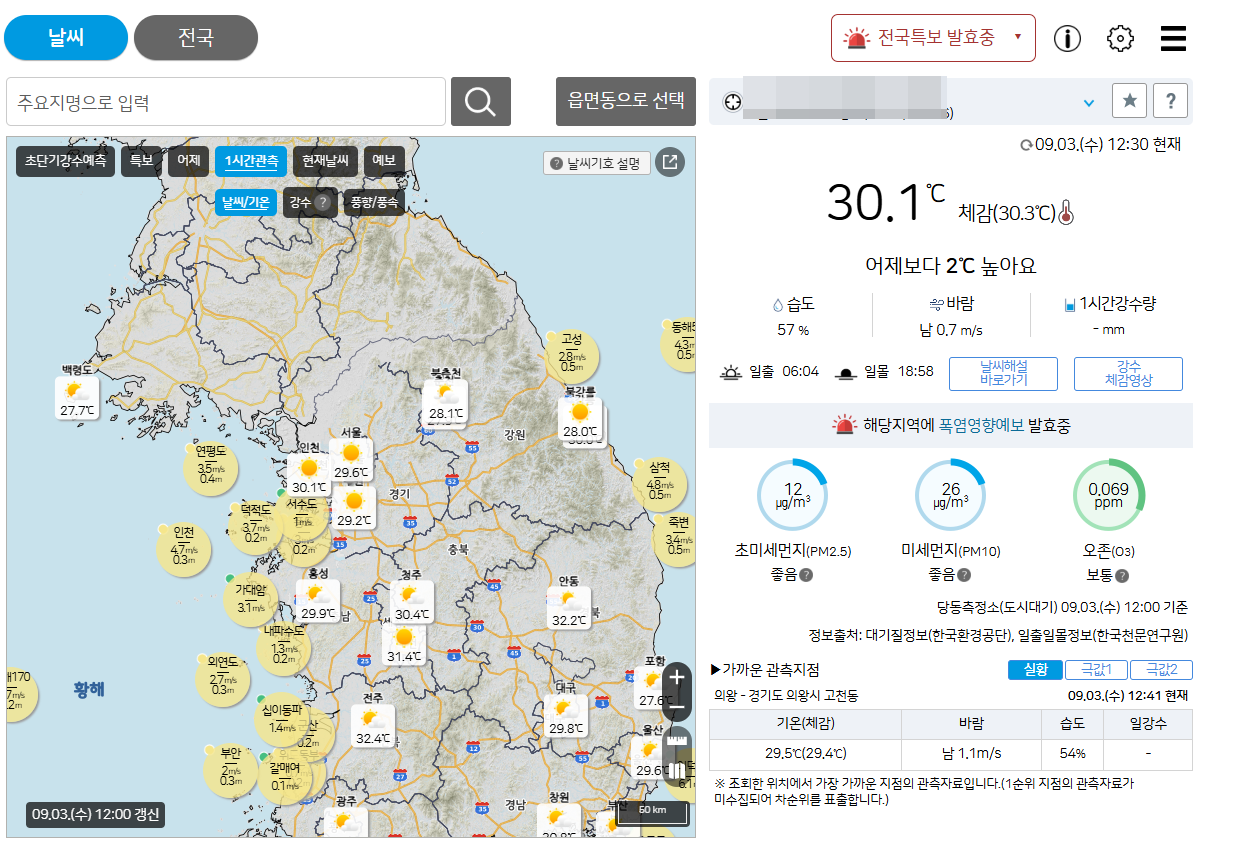The width and height of the screenshot is (1237, 860).
Task: Select the map ruler measurement tool
Action: click(677, 741)
